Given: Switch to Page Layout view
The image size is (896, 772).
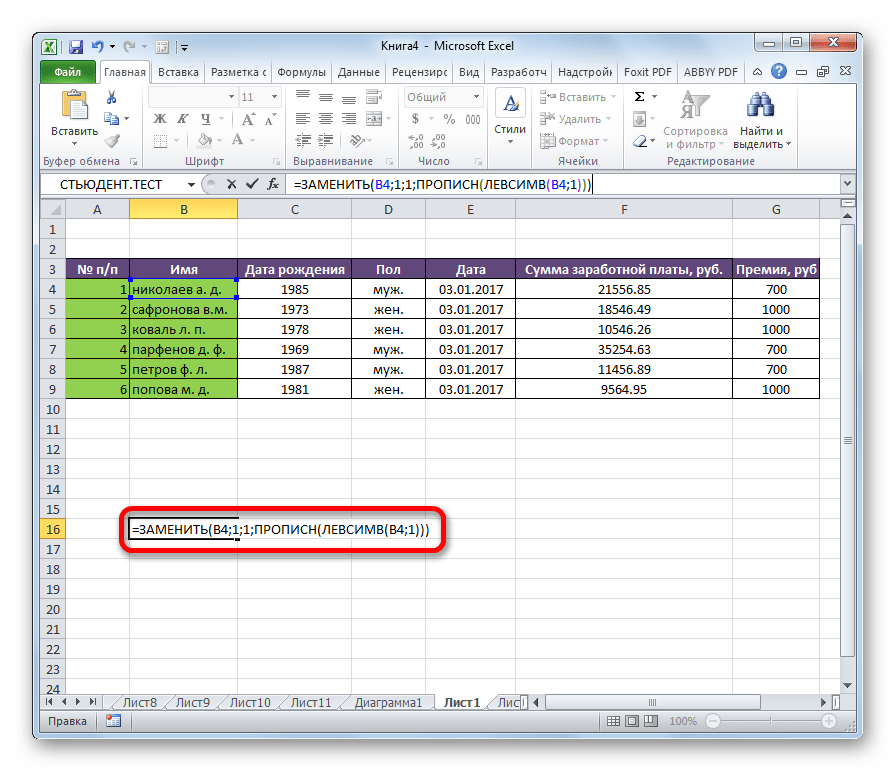Looking at the screenshot, I should pyautogui.click(x=632, y=721).
